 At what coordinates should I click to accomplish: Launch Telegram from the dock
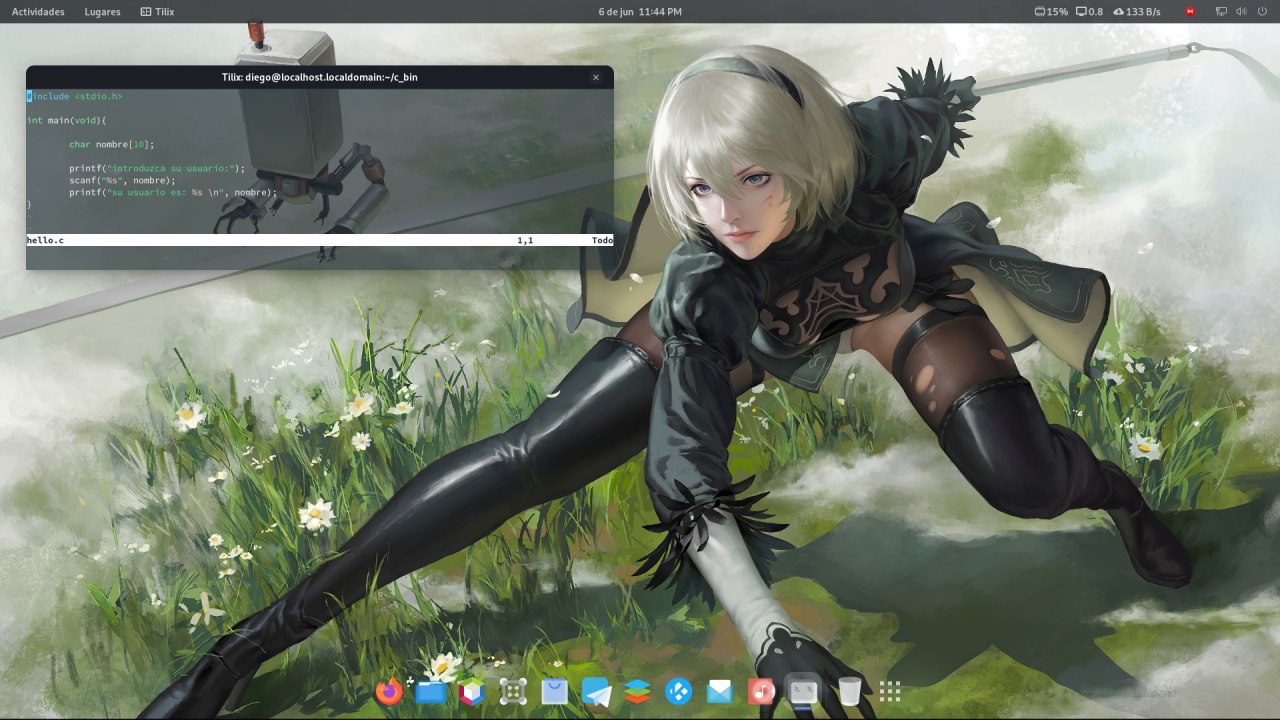(x=597, y=691)
